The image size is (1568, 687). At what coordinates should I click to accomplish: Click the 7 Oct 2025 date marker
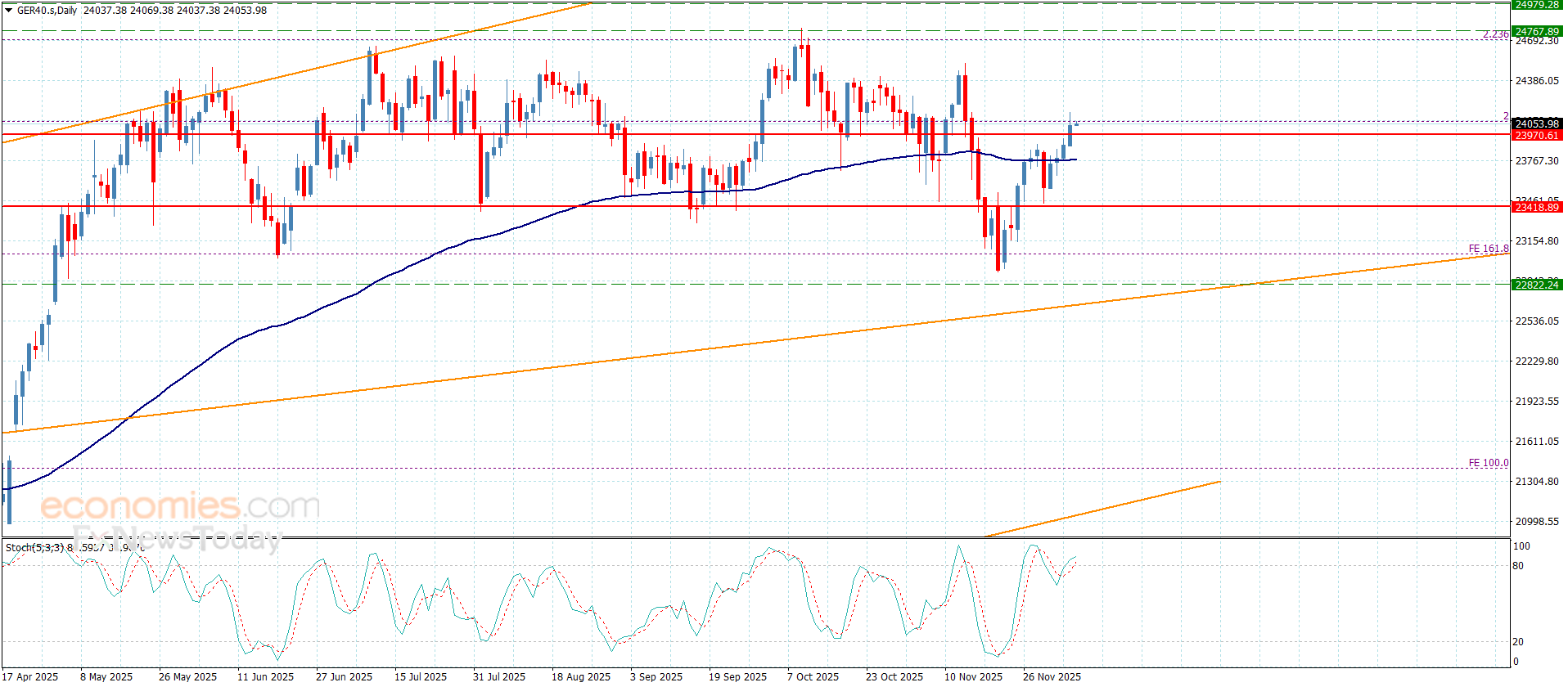(x=813, y=676)
